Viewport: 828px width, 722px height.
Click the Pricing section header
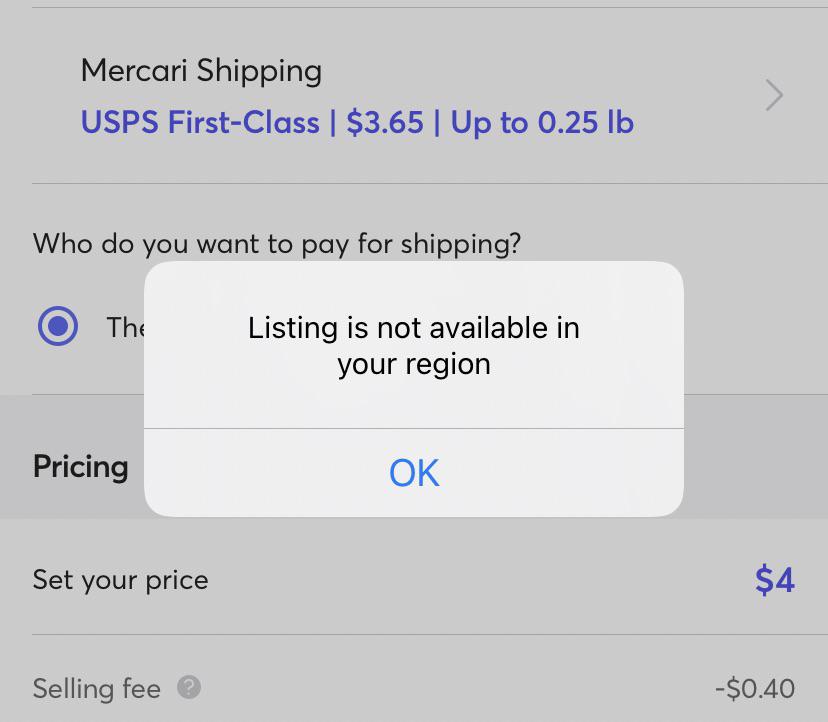pyautogui.click(x=80, y=466)
